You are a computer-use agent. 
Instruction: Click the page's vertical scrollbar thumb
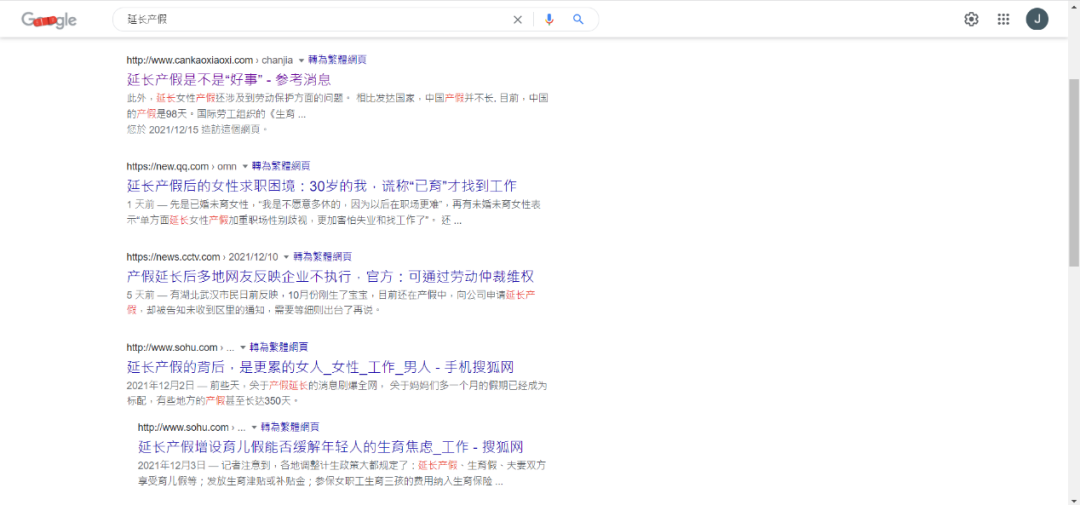click(1074, 172)
